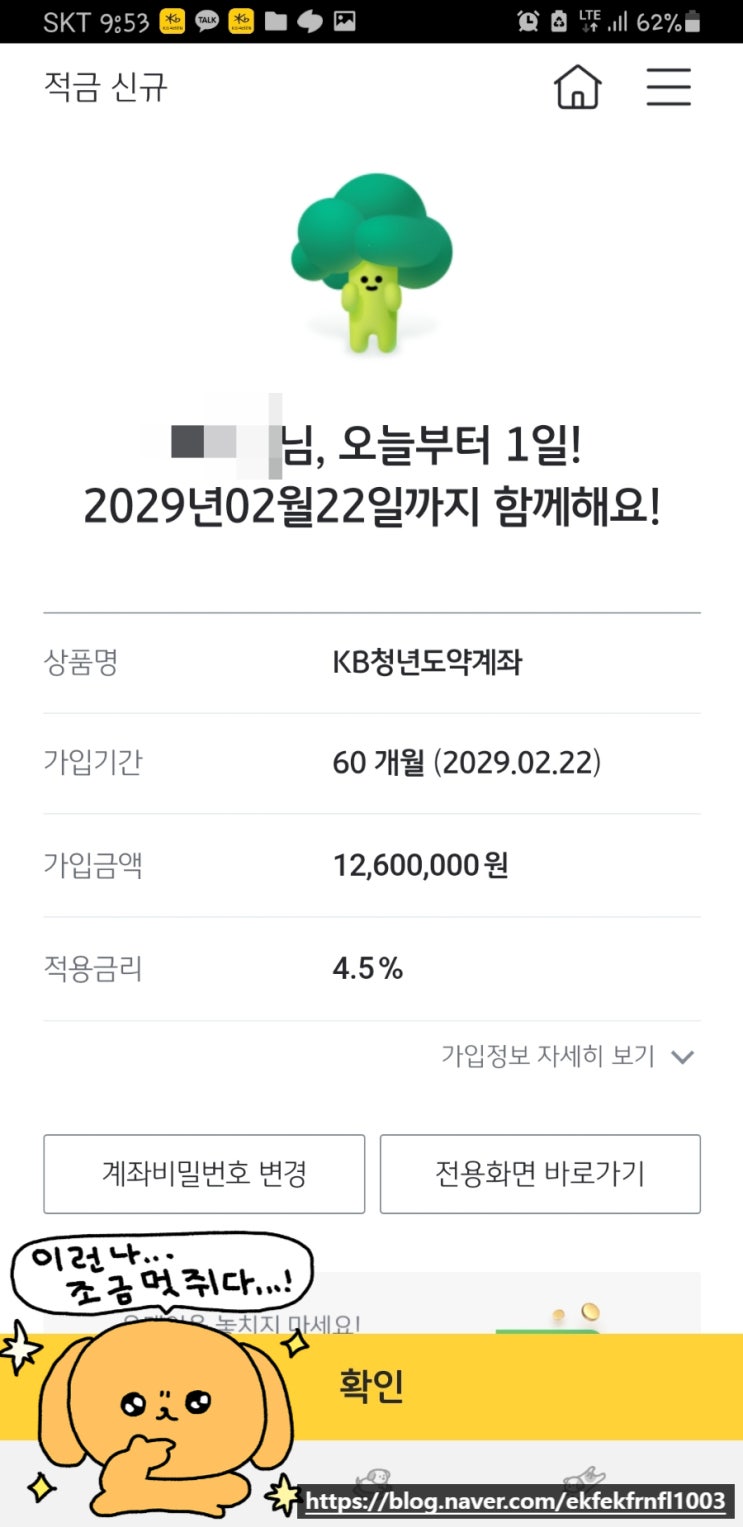Open the blog.naver.com watermark link

515,1501
